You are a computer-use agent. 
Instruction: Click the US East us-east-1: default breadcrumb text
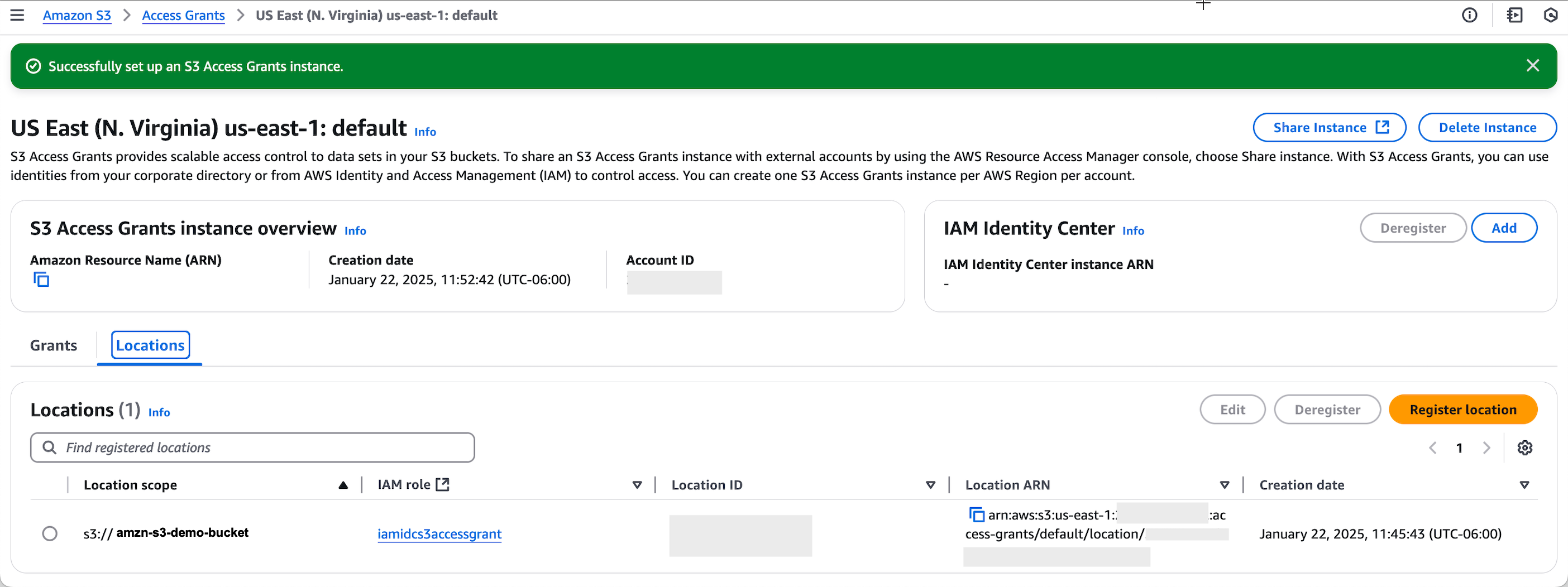click(376, 15)
